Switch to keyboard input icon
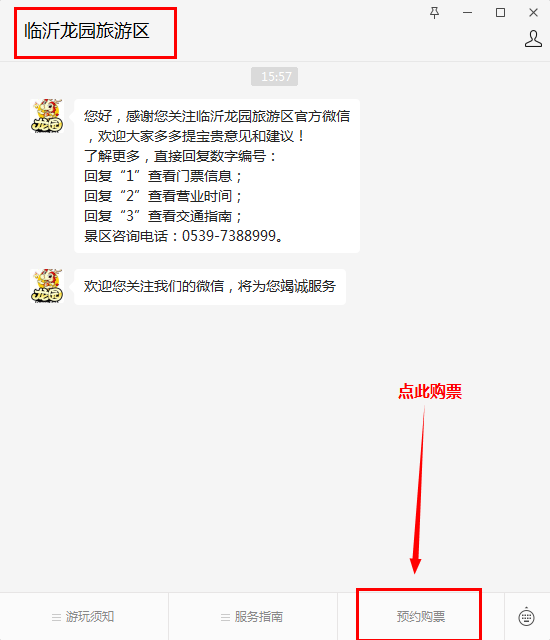The height and width of the screenshot is (640, 550). [x=526, y=616]
